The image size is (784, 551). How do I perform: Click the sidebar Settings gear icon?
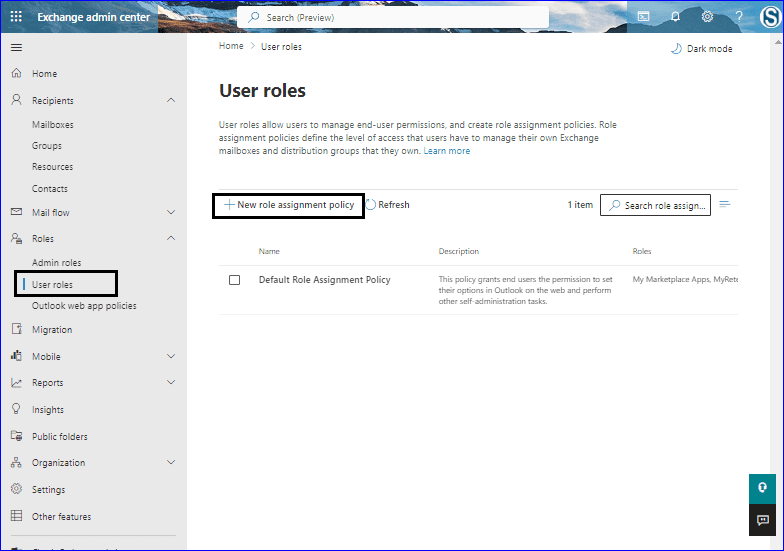coord(16,489)
